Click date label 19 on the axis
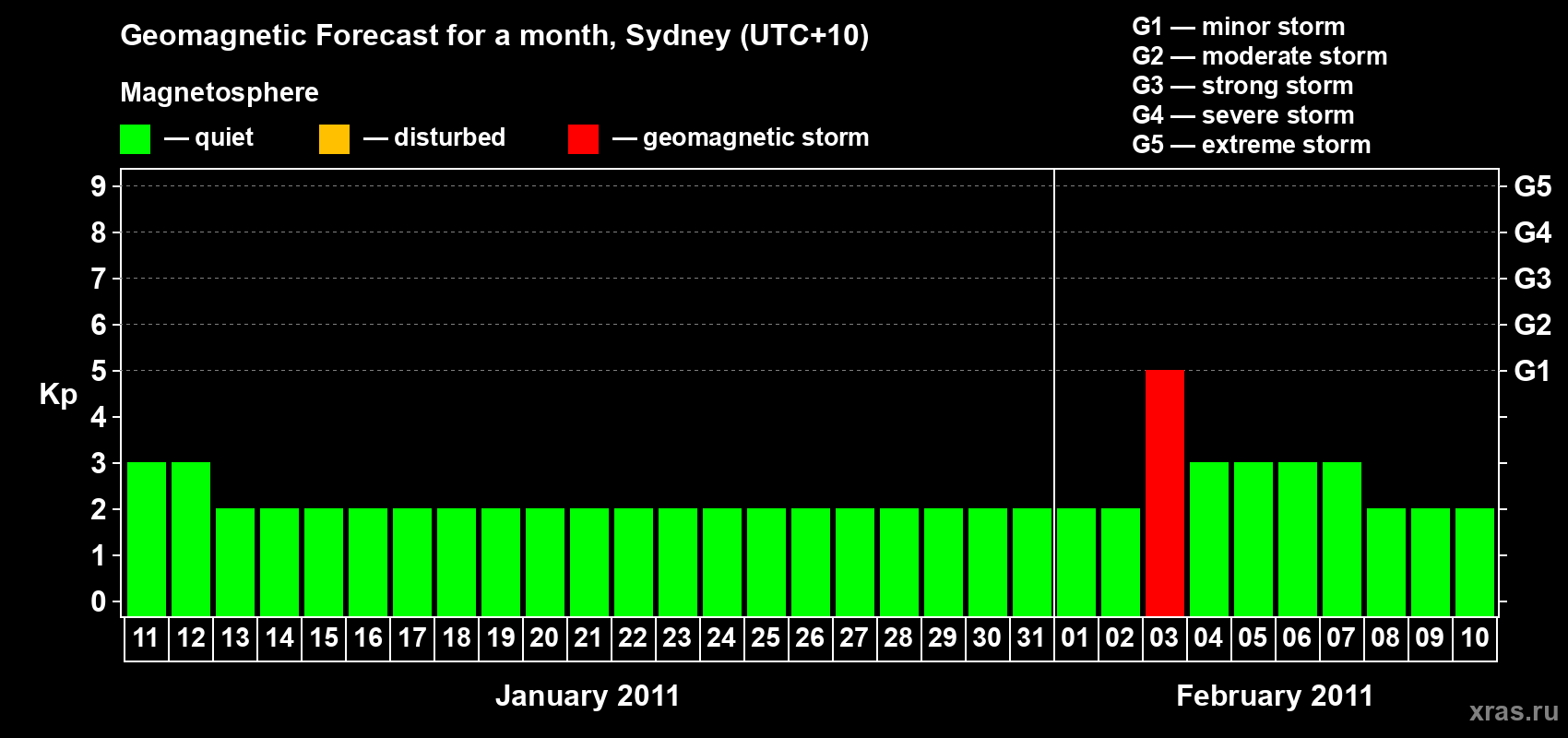 (x=501, y=637)
